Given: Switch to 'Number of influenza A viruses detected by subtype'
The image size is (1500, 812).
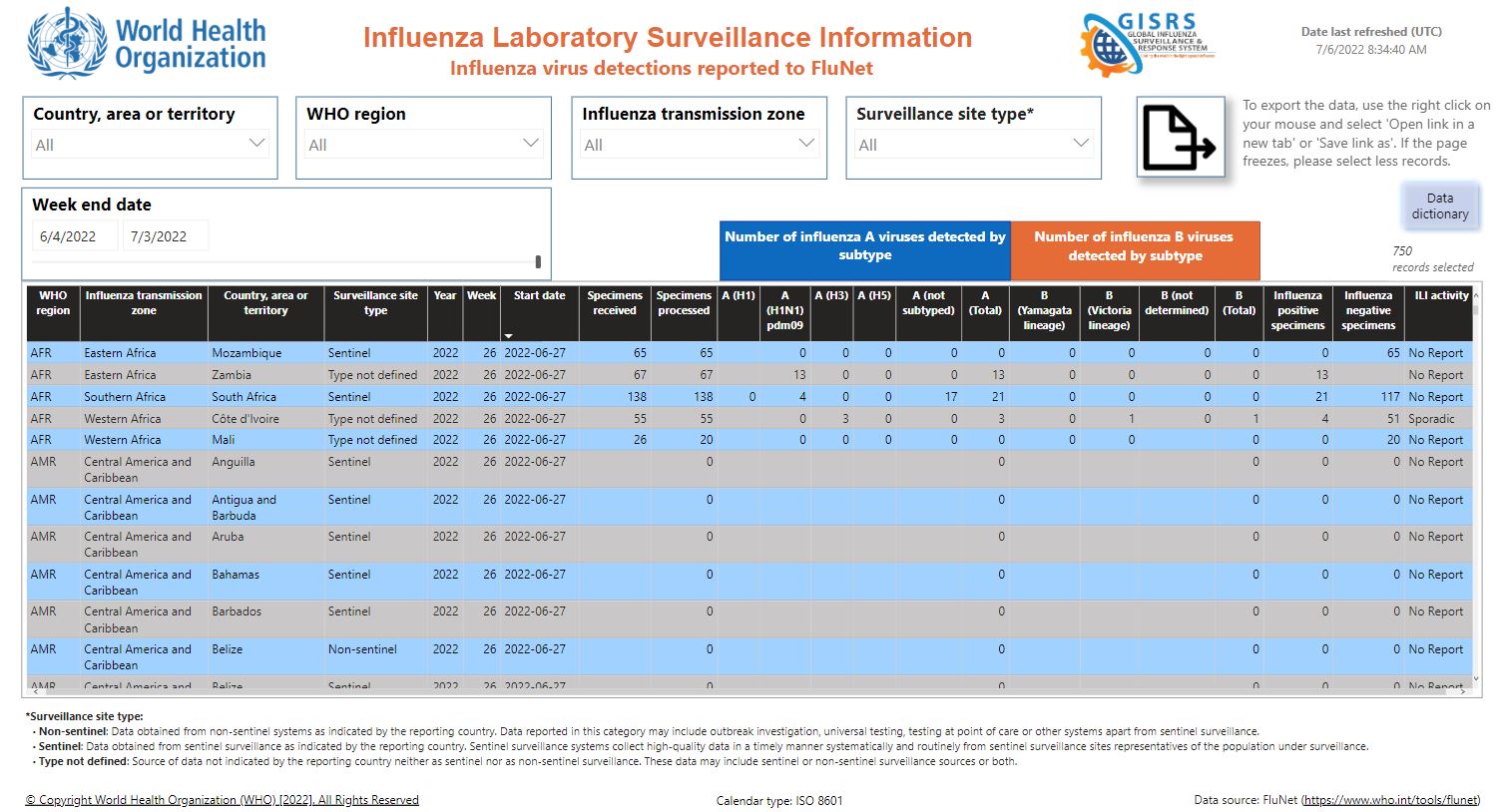Looking at the screenshot, I should click(x=864, y=246).
